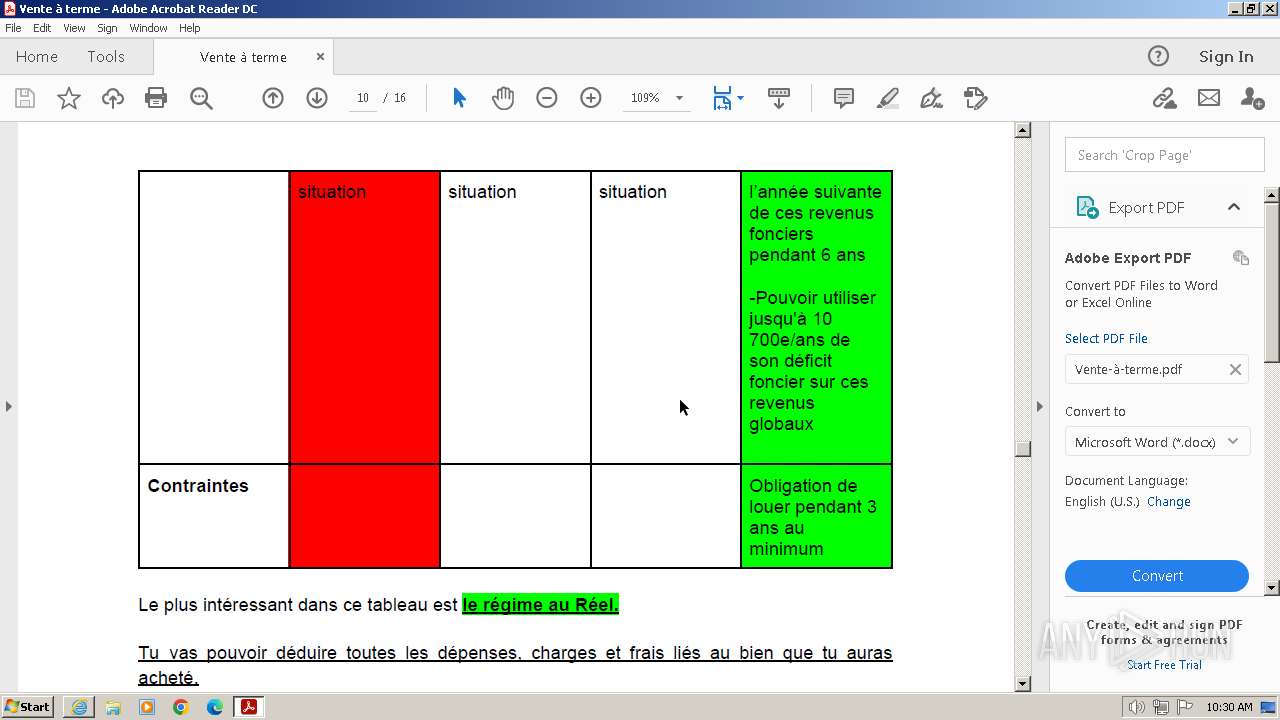Click the document vertical scrollbar thumb
Image resolution: width=1280 pixels, height=720 pixels.
pos(1022,449)
